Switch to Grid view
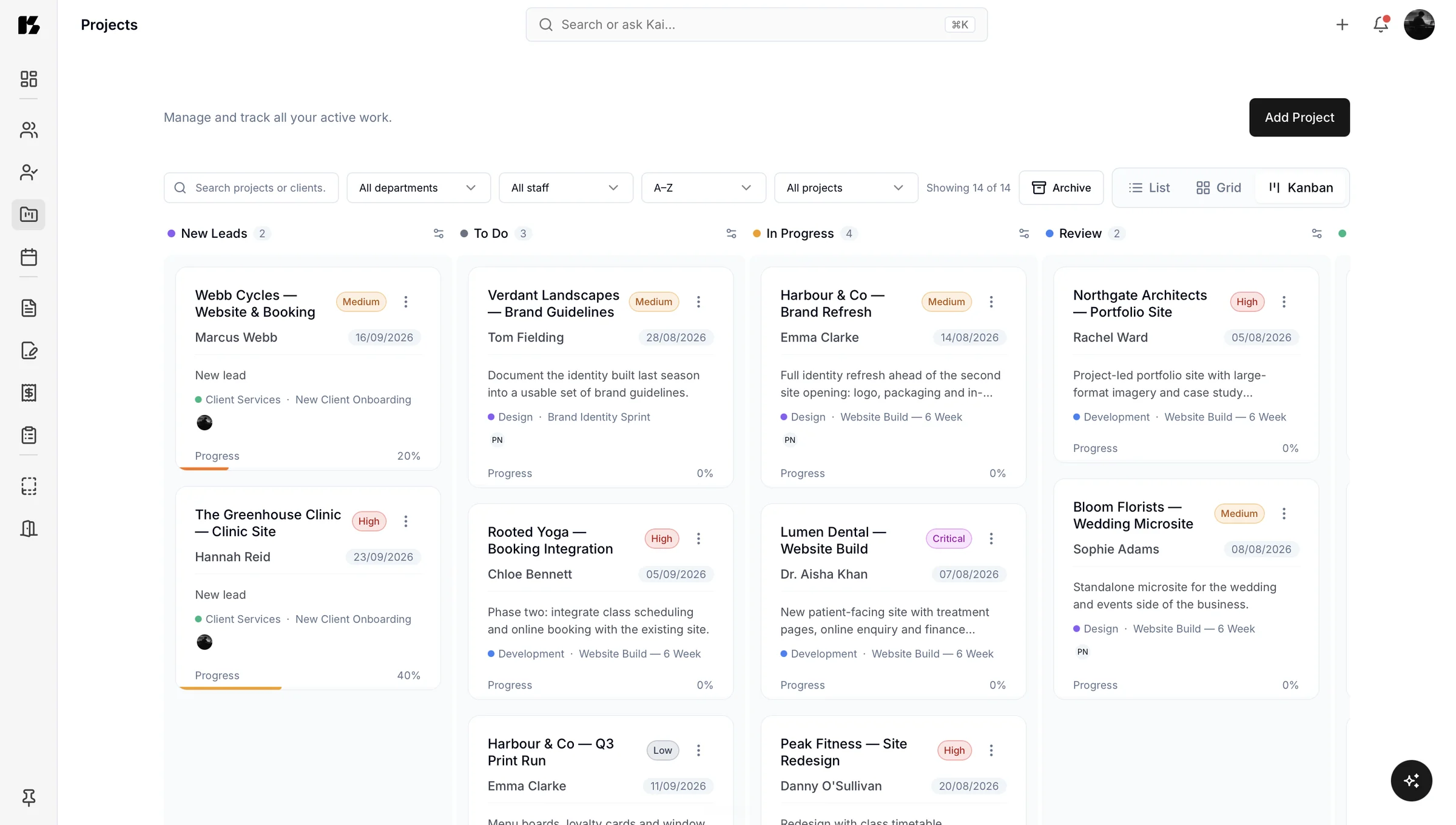Viewport: 1456px width, 825px height. pyautogui.click(x=1218, y=188)
